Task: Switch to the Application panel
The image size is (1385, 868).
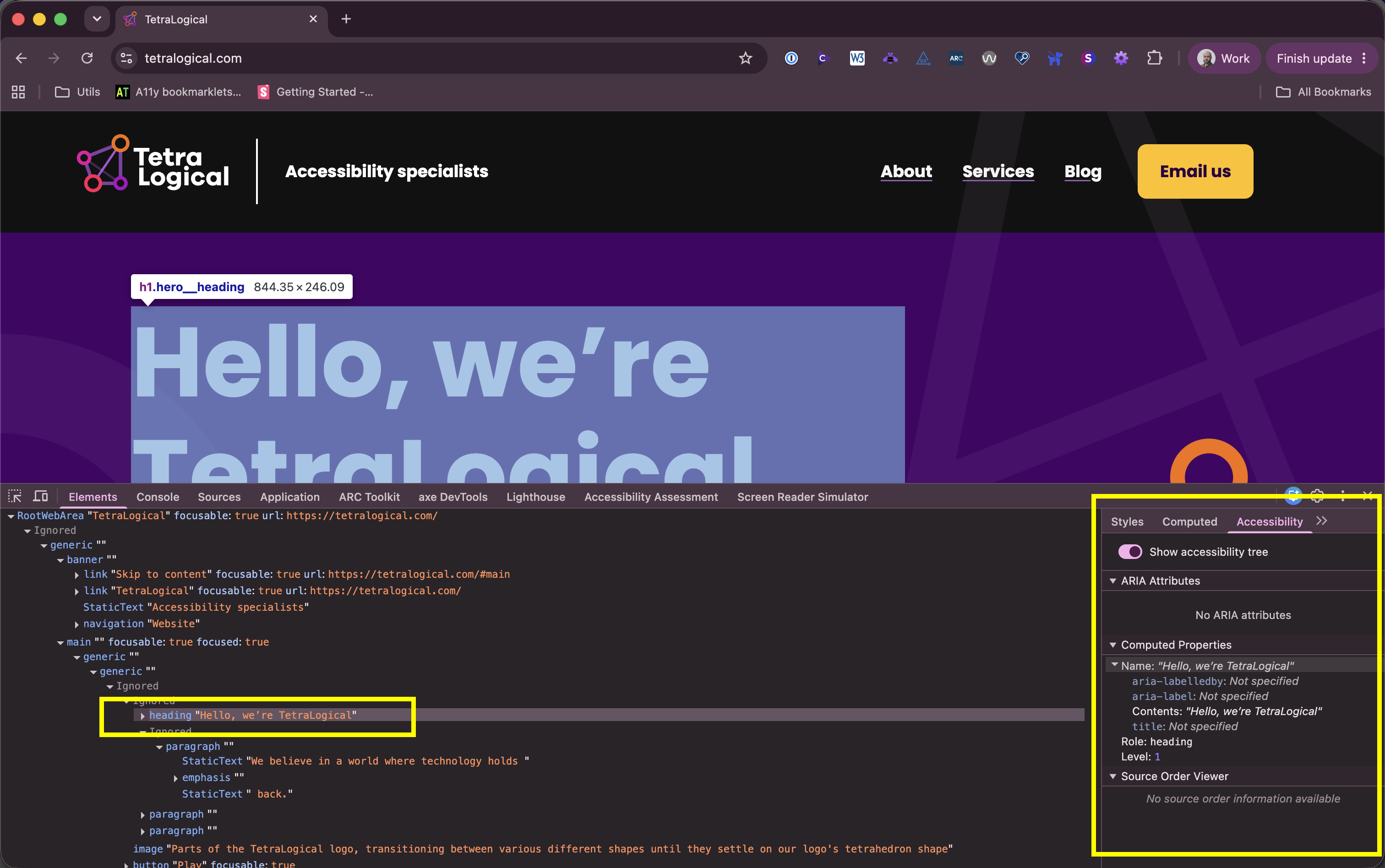Action: pyautogui.click(x=290, y=497)
